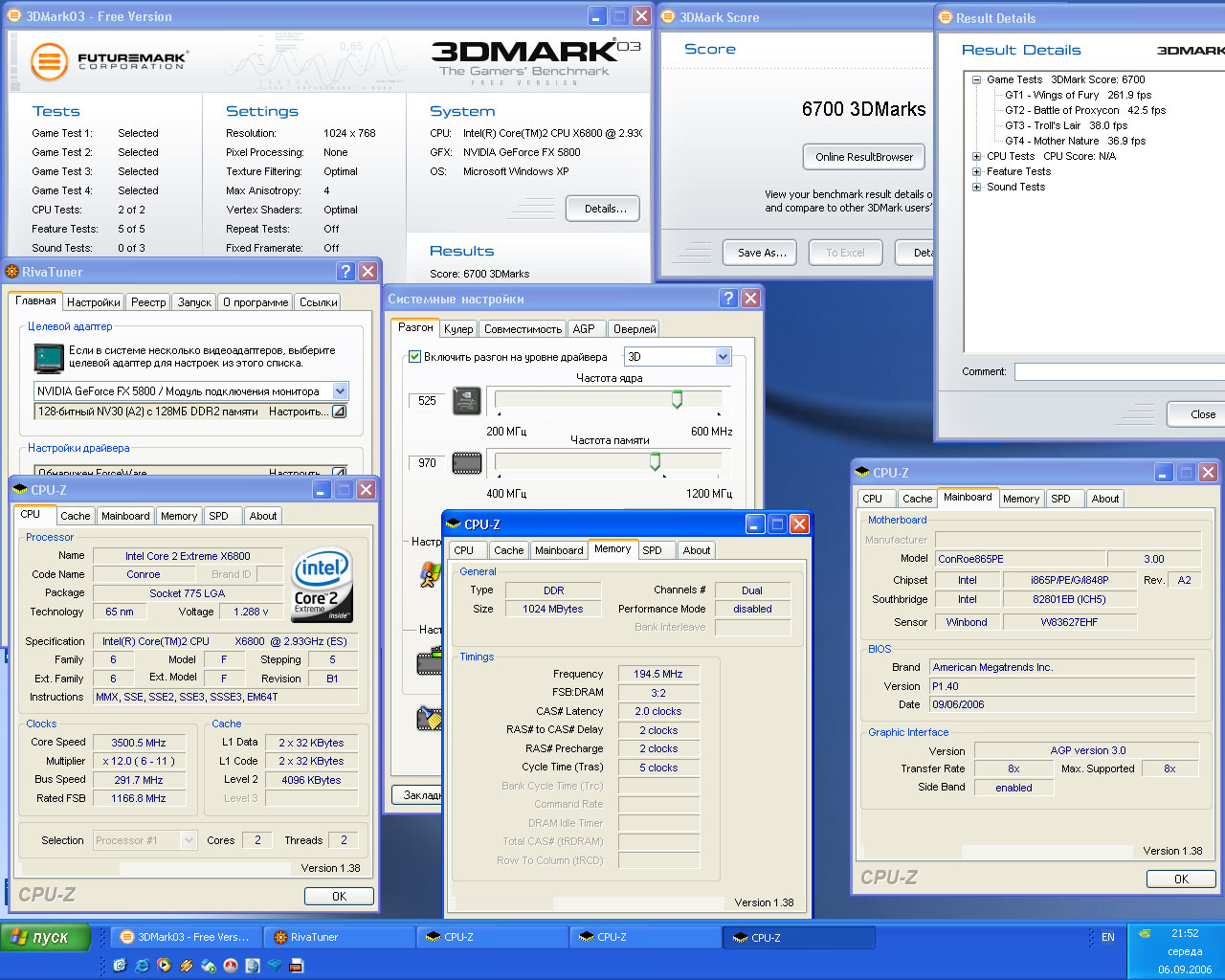The width and height of the screenshot is (1225, 980).
Task: Click OK in CPU-Z Processor window
Action: click(339, 897)
